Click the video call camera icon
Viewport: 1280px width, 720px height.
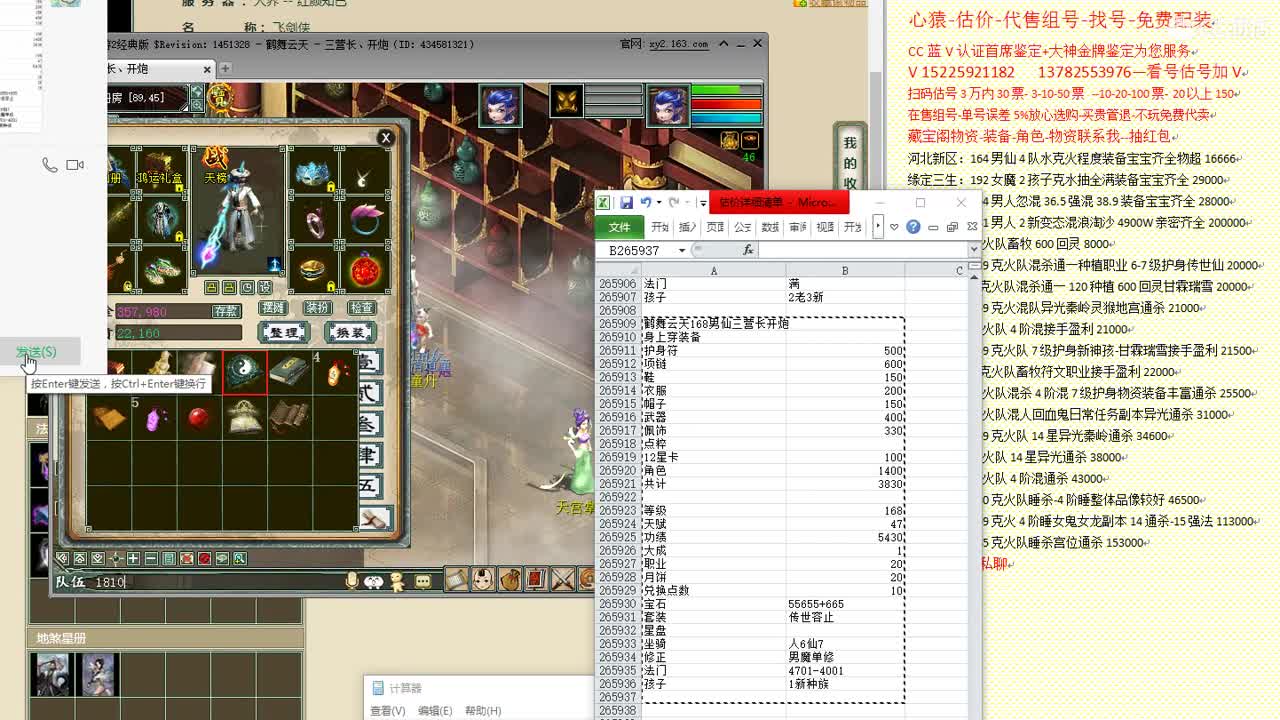[x=75, y=165]
